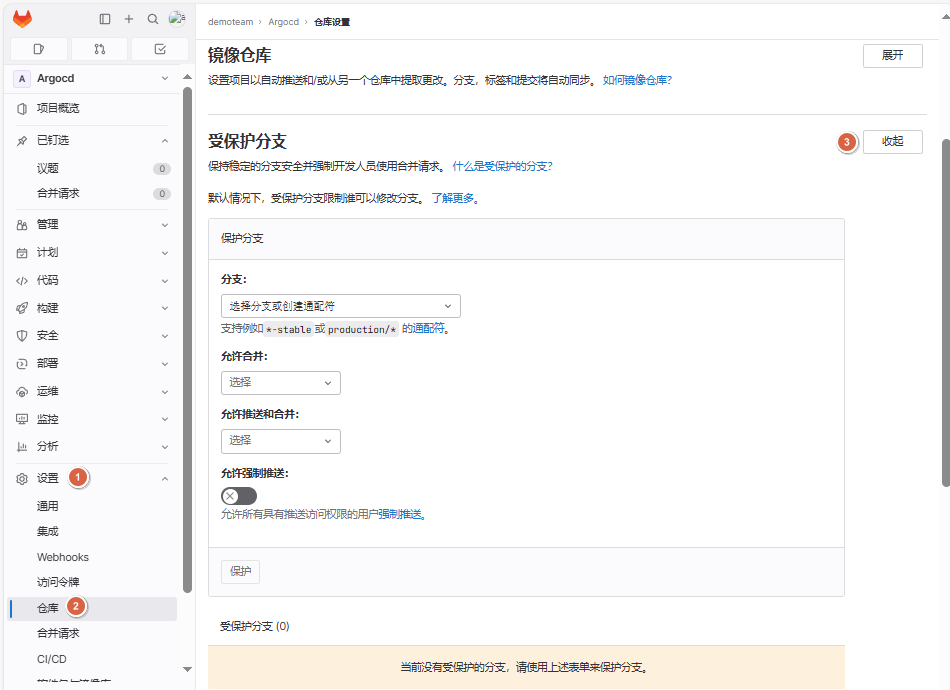Click 收起 button for 受保护分支

892,141
